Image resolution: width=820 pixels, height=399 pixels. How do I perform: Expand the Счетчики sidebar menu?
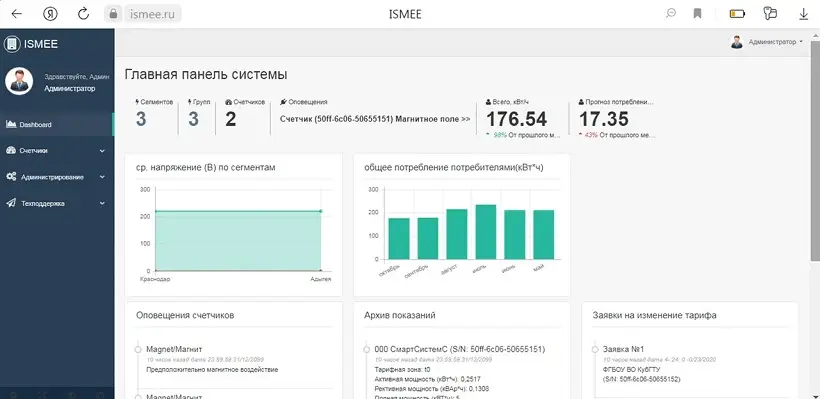(x=56, y=151)
